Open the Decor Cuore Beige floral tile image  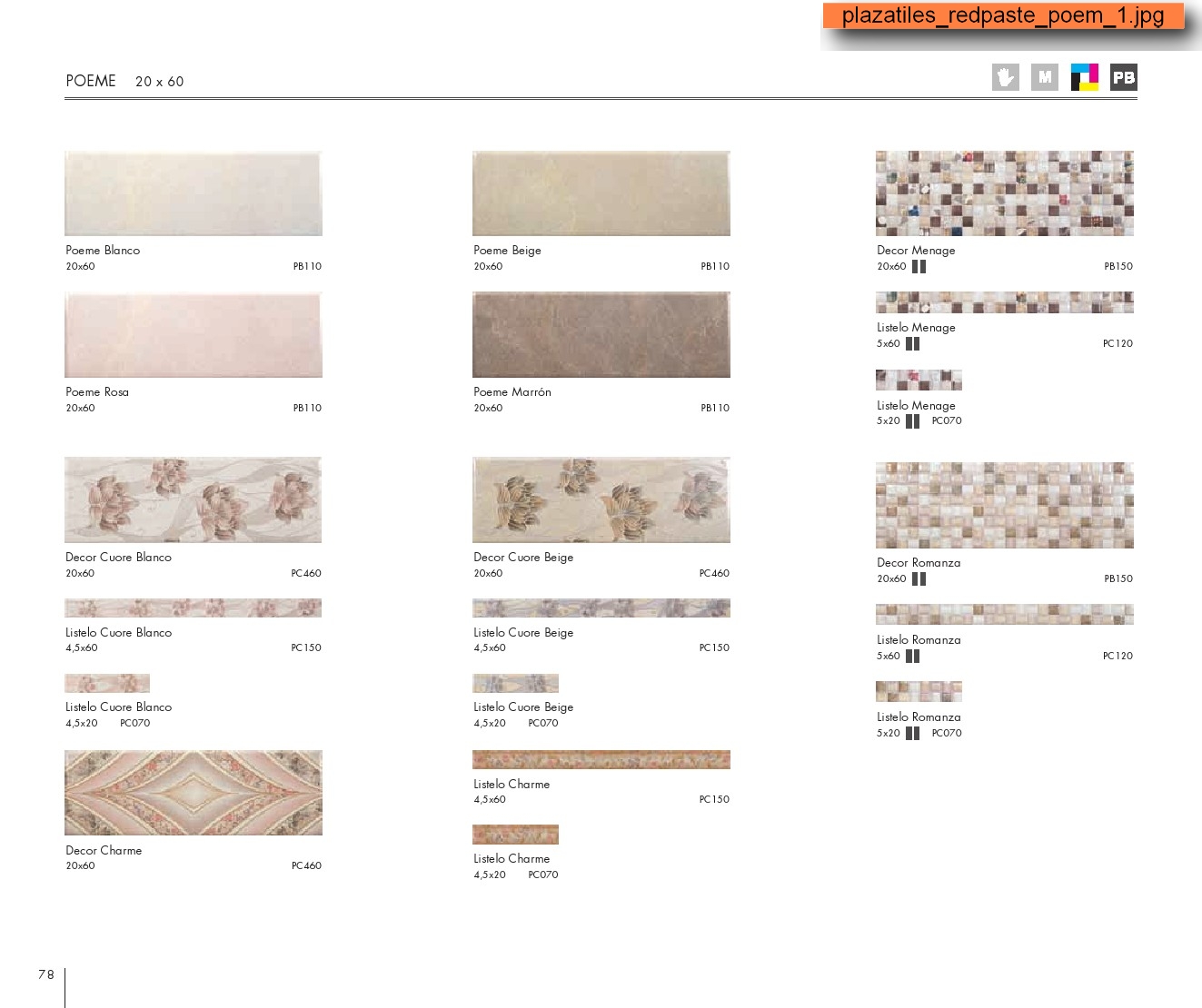pyautogui.click(x=601, y=500)
